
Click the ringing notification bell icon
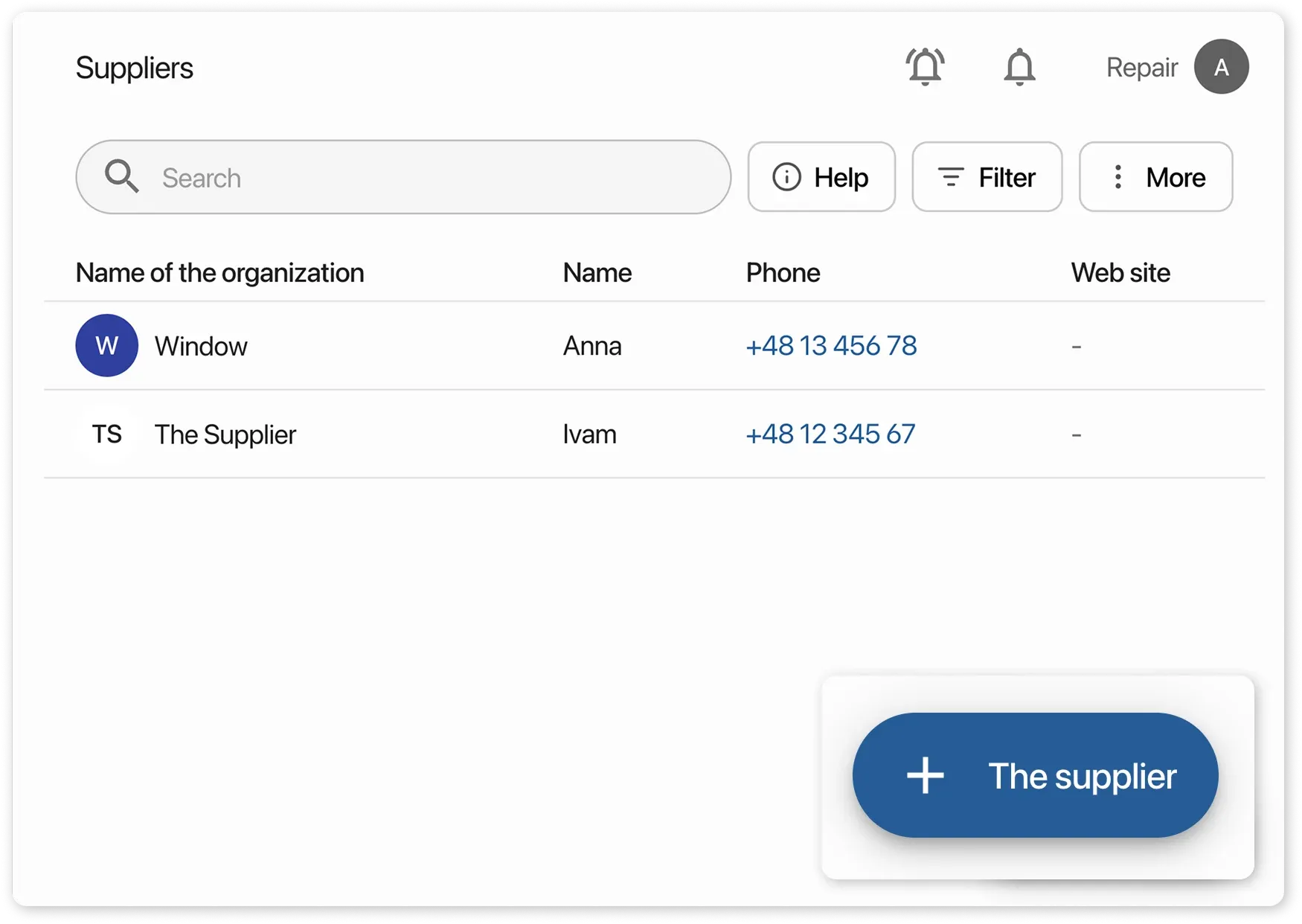[925, 66]
